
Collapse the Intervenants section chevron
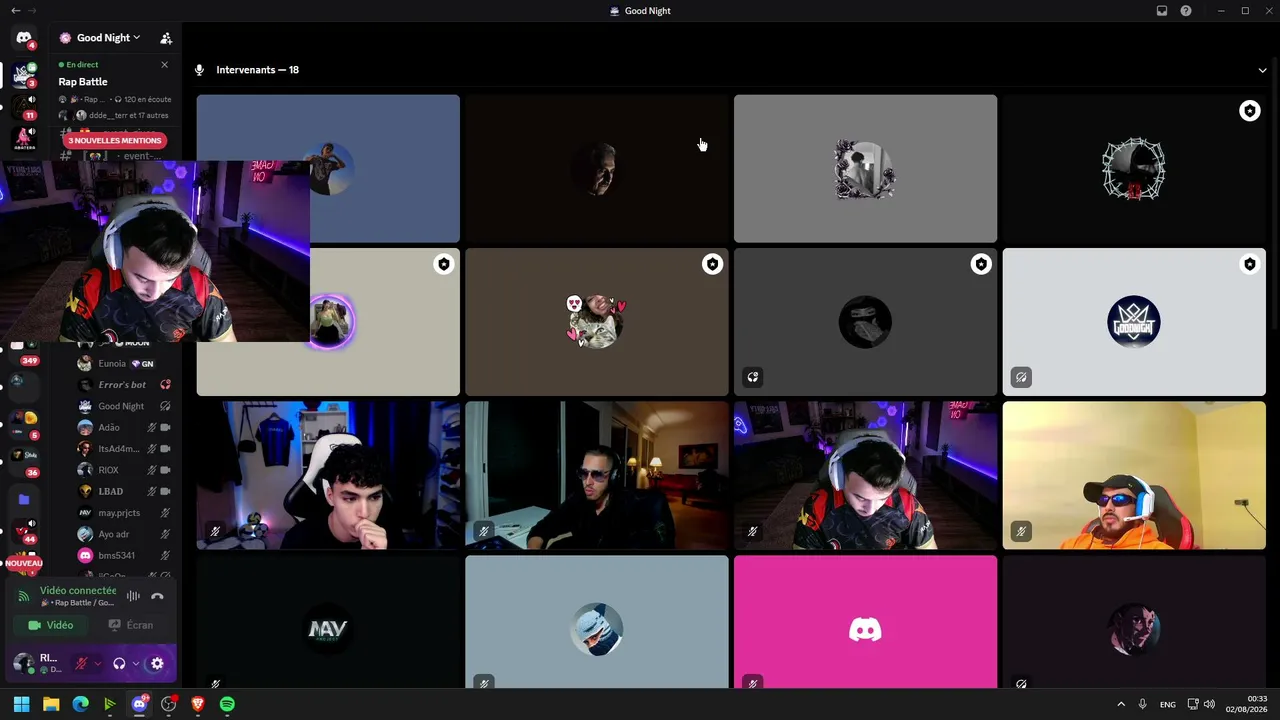1263,70
